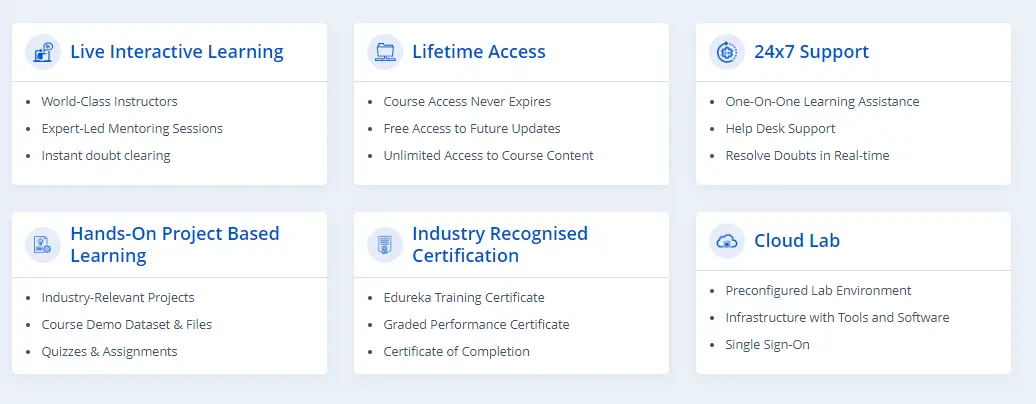Screen dimensions: 1036x404
Task: Select the Live Interactive Learning heading
Action: [176, 52]
